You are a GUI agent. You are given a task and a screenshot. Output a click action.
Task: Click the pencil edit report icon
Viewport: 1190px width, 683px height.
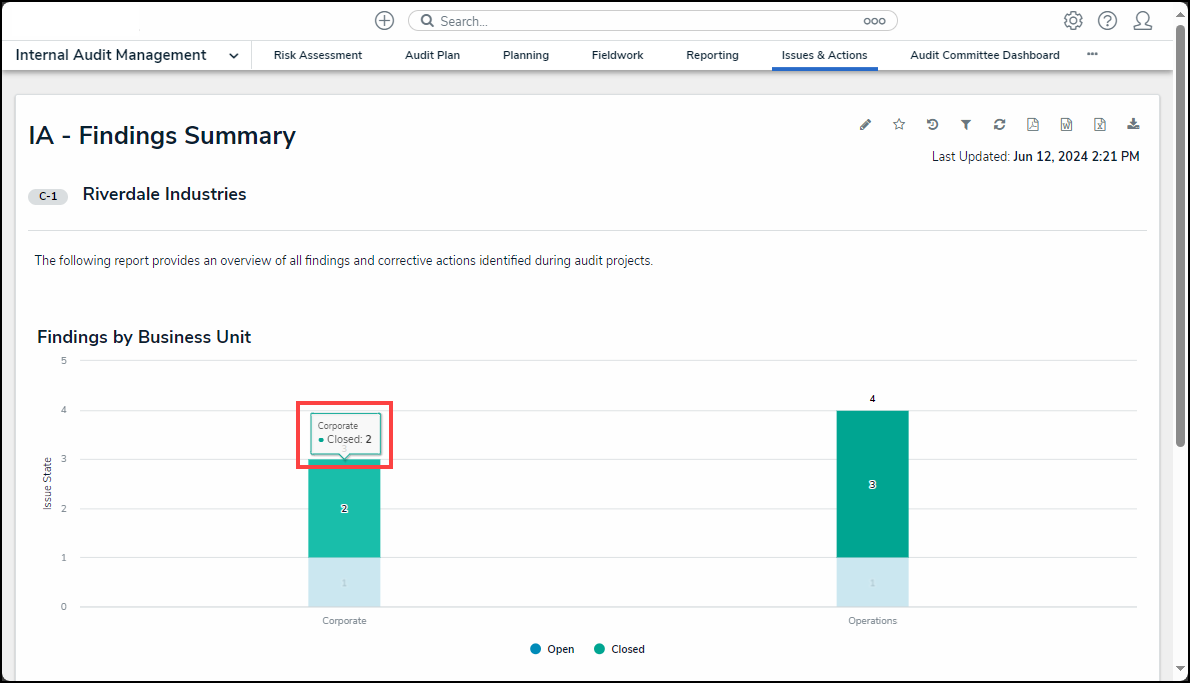coord(865,125)
